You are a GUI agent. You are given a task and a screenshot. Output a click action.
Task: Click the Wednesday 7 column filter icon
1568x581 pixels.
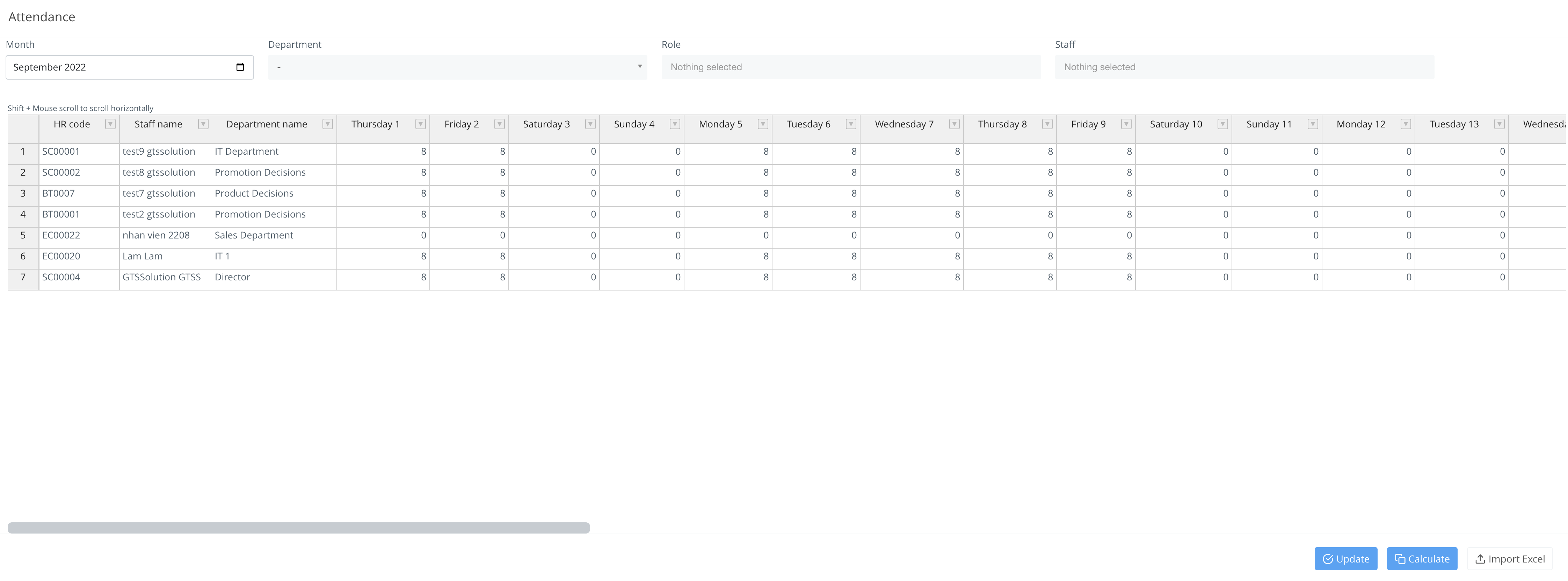954,124
